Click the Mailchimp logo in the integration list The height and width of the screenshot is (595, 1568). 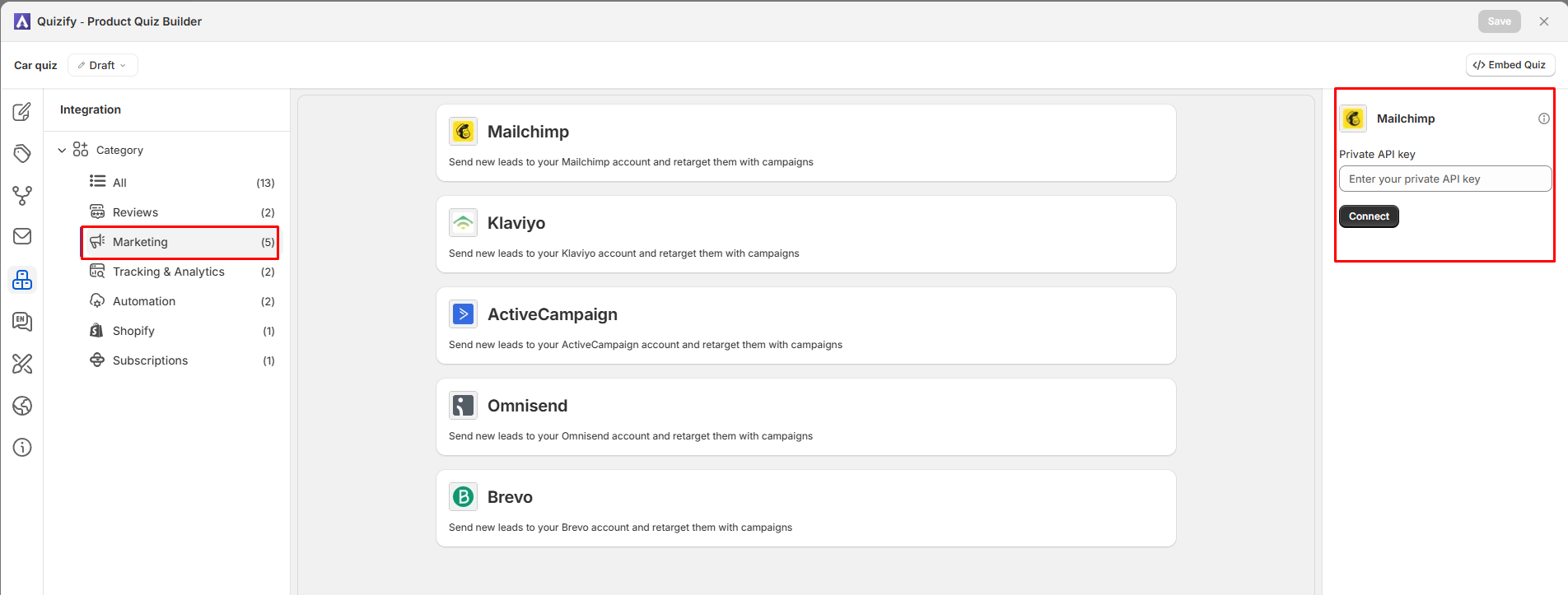point(463,131)
